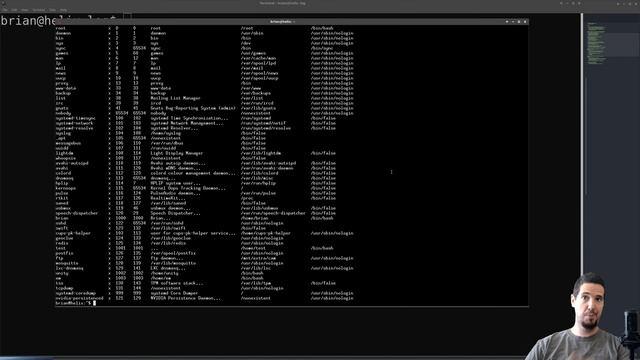This screenshot has height=360, width=640.
Task: Click 'avahi-autoipd' username text
Action: (x=72, y=163)
